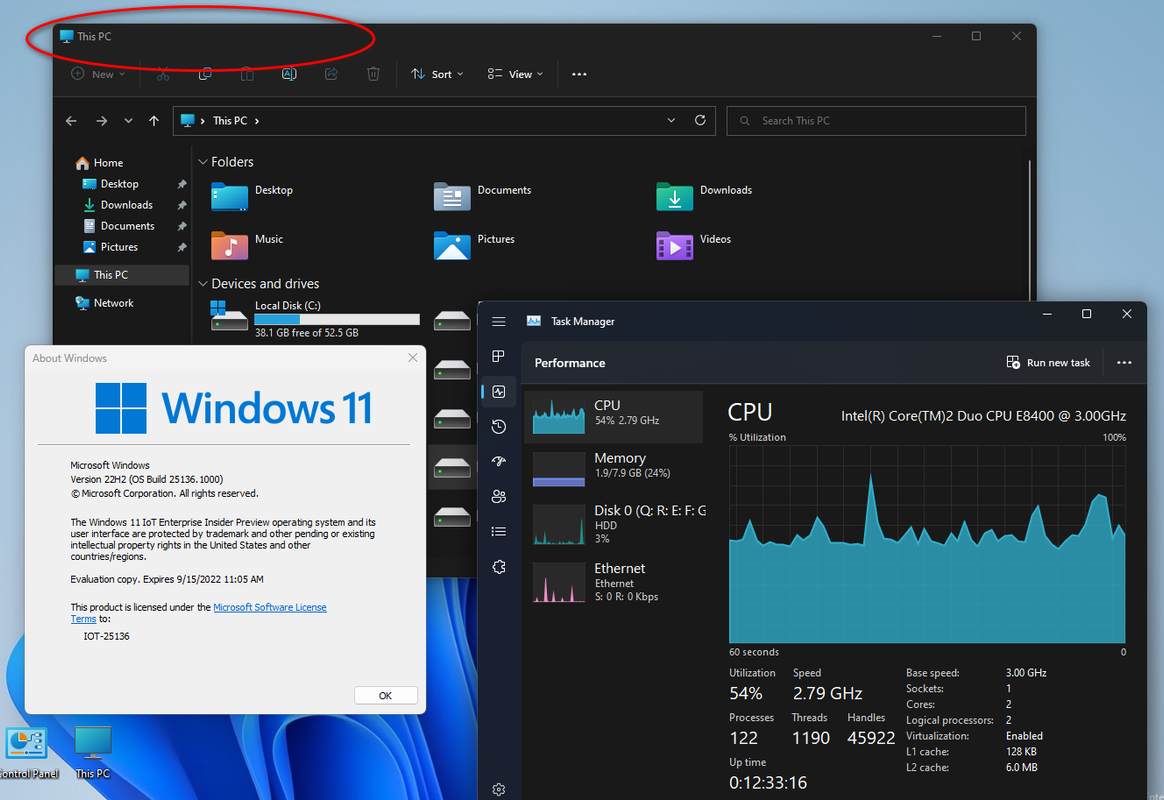The image size is (1164, 800).
Task: Click OK in About Windows dialog
Action: (x=385, y=695)
